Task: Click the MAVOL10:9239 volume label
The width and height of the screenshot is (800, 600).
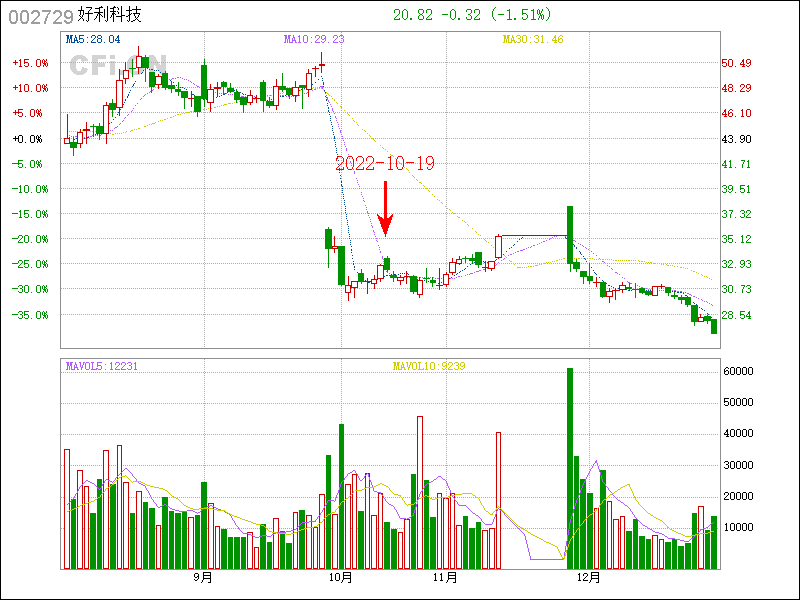Action: point(429,366)
